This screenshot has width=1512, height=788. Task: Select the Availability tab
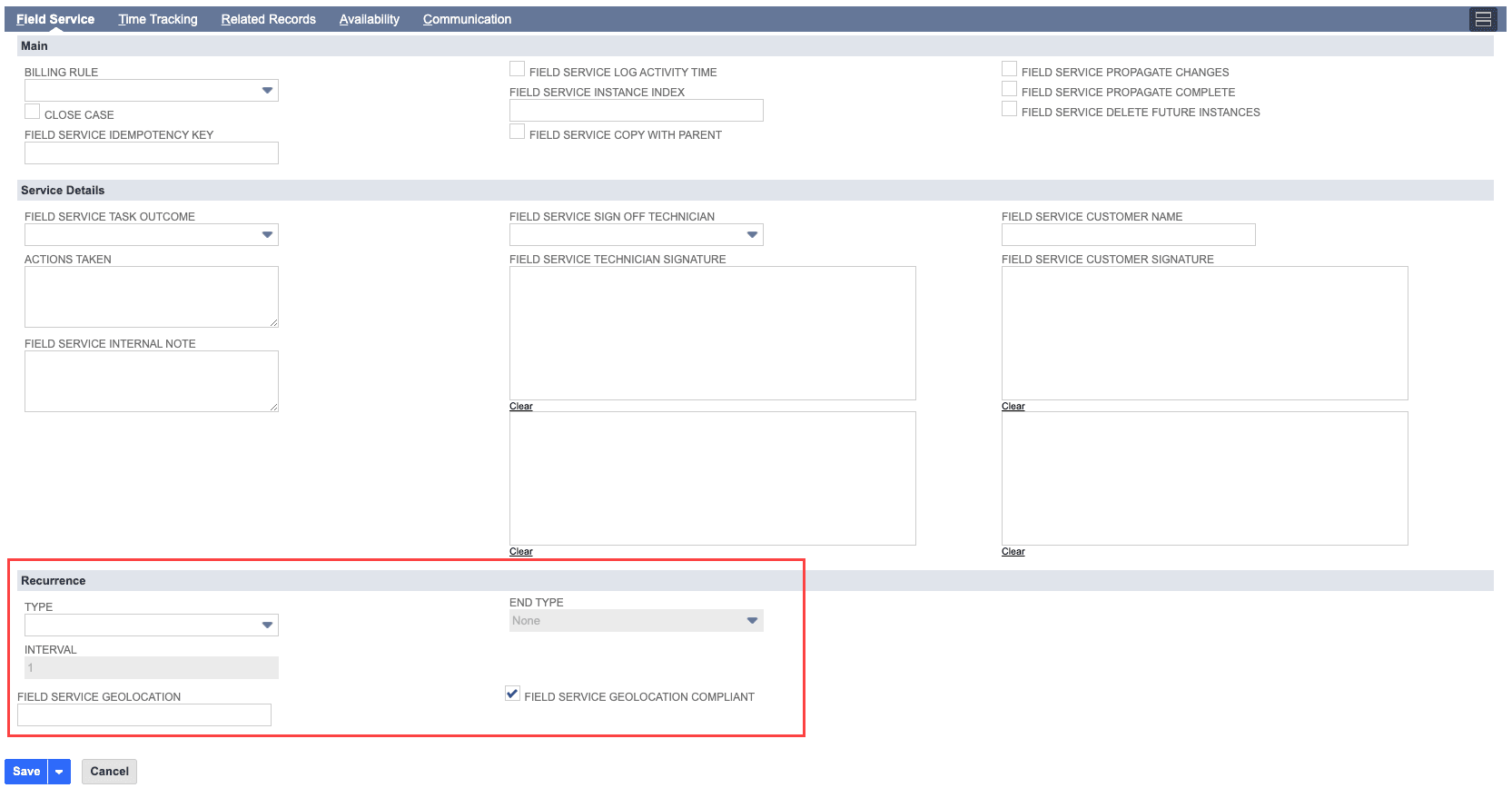coord(370,19)
